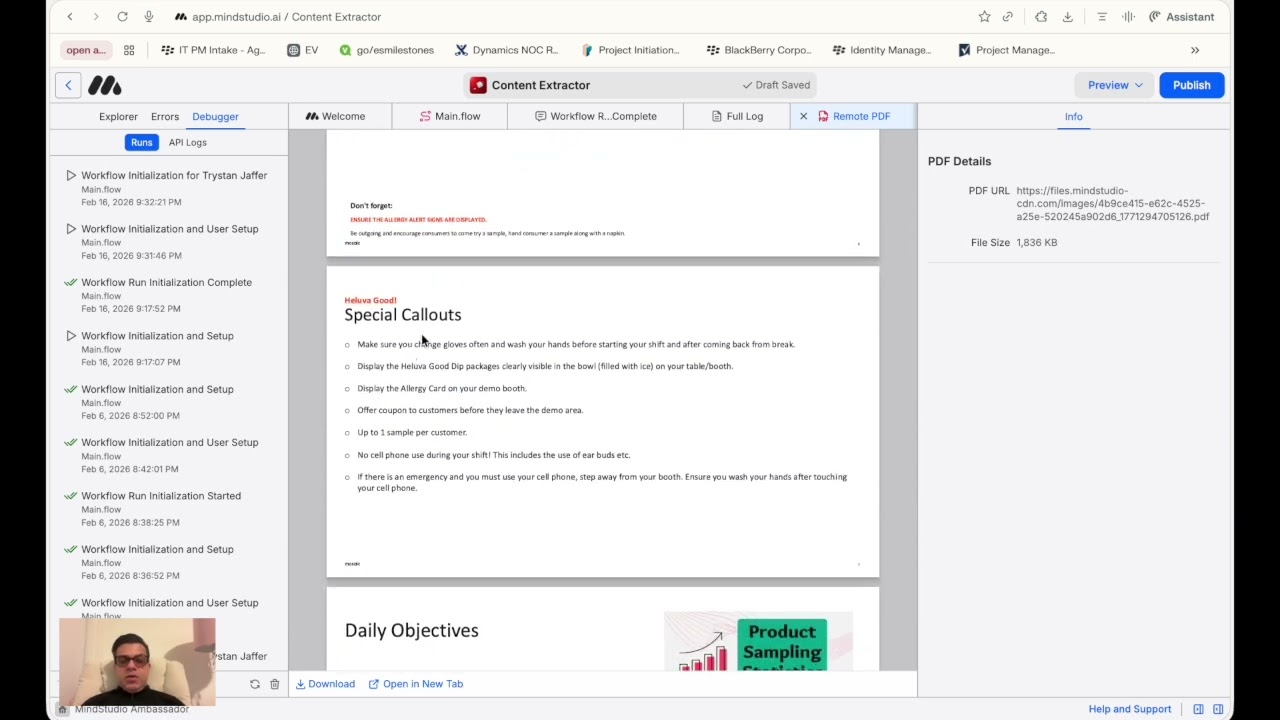Image resolution: width=1280 pixels, height=720 pixels.
Task: Go back using the browser back arrow
Action: (x=70, y=17)
